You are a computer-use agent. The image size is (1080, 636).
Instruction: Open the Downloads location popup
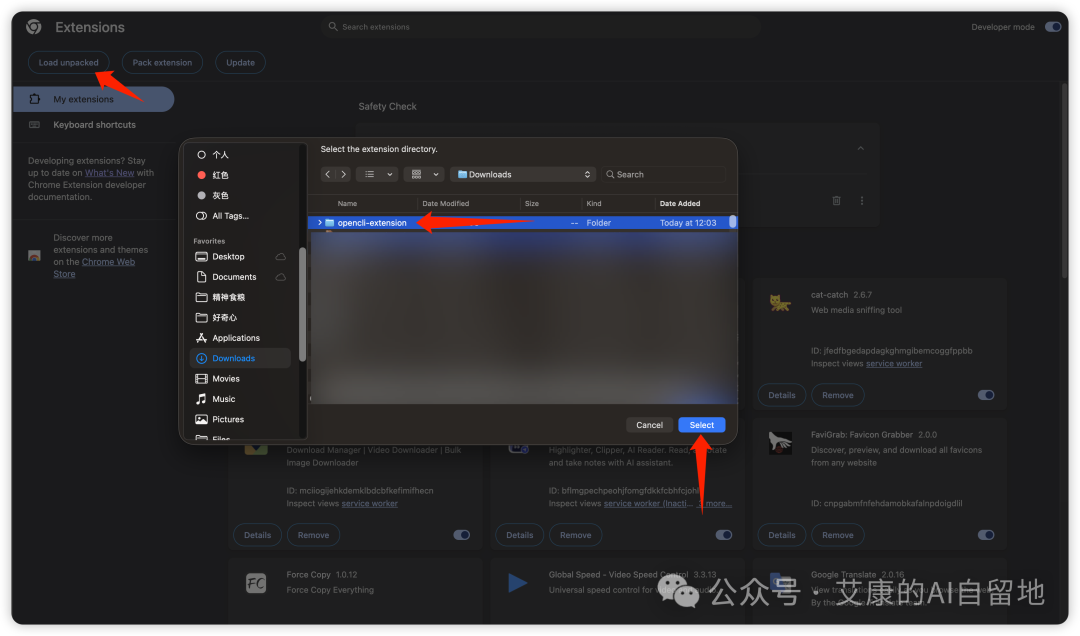523,174
